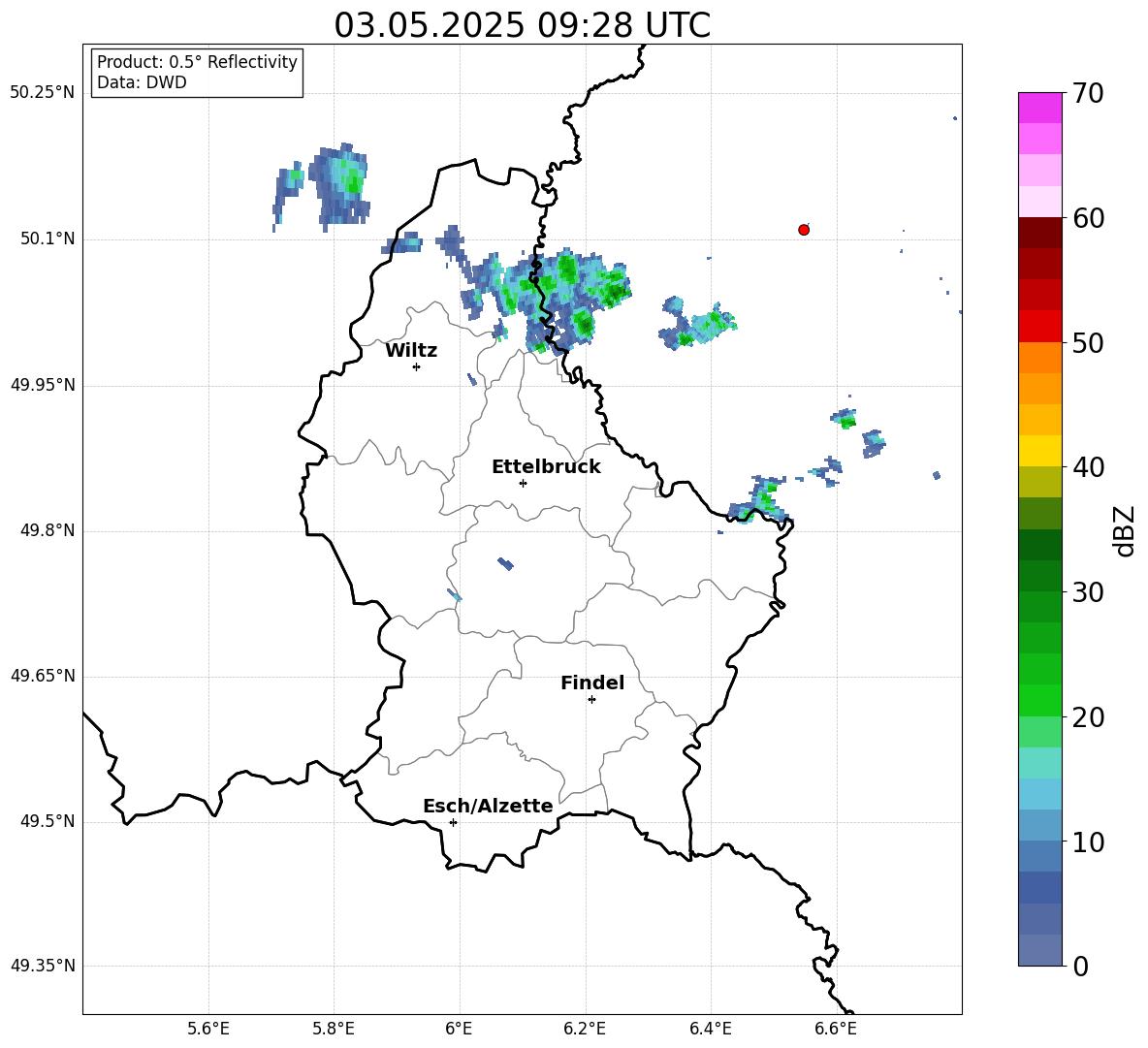Click the 5.8°E longitude label
Screen dimensions: 1148x1048
point(334,1030)
